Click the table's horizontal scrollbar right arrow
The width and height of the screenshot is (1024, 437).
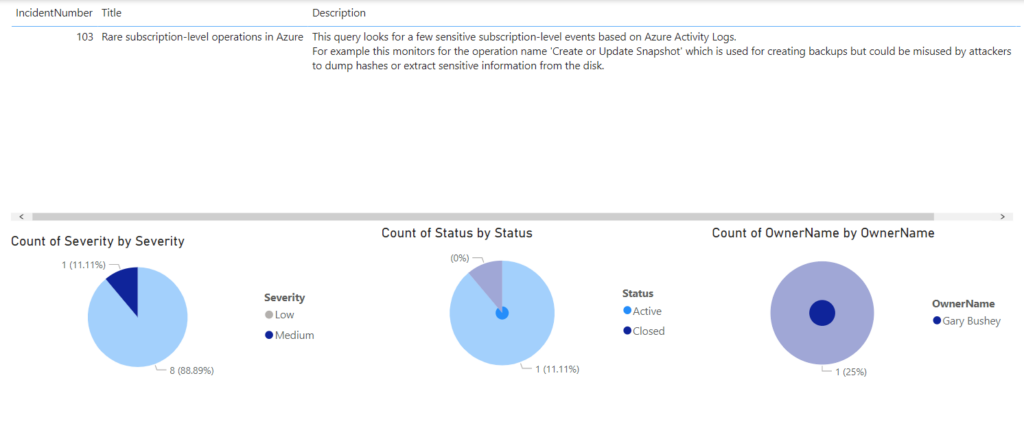[1002, 216]
